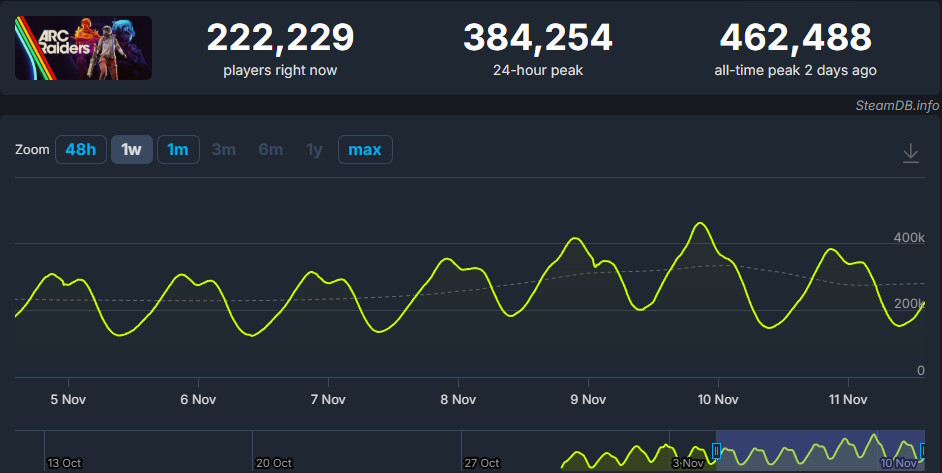The height and width of the screenshot is (473, 942).
Task: Click the 27 Oct navigator label
Action: pos(482,463)
